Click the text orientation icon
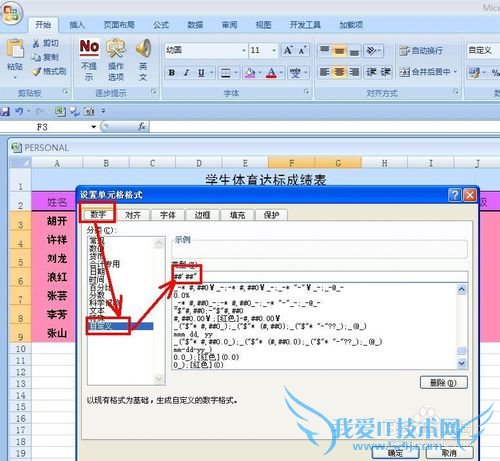Image resolution: width=500 pixels, height=461 pixels. pos(371,50)
